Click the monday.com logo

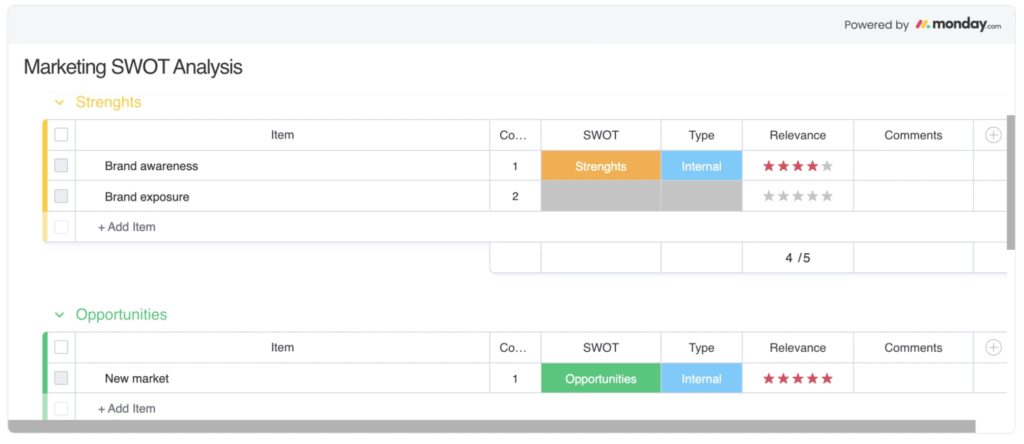tap(957, 24)
